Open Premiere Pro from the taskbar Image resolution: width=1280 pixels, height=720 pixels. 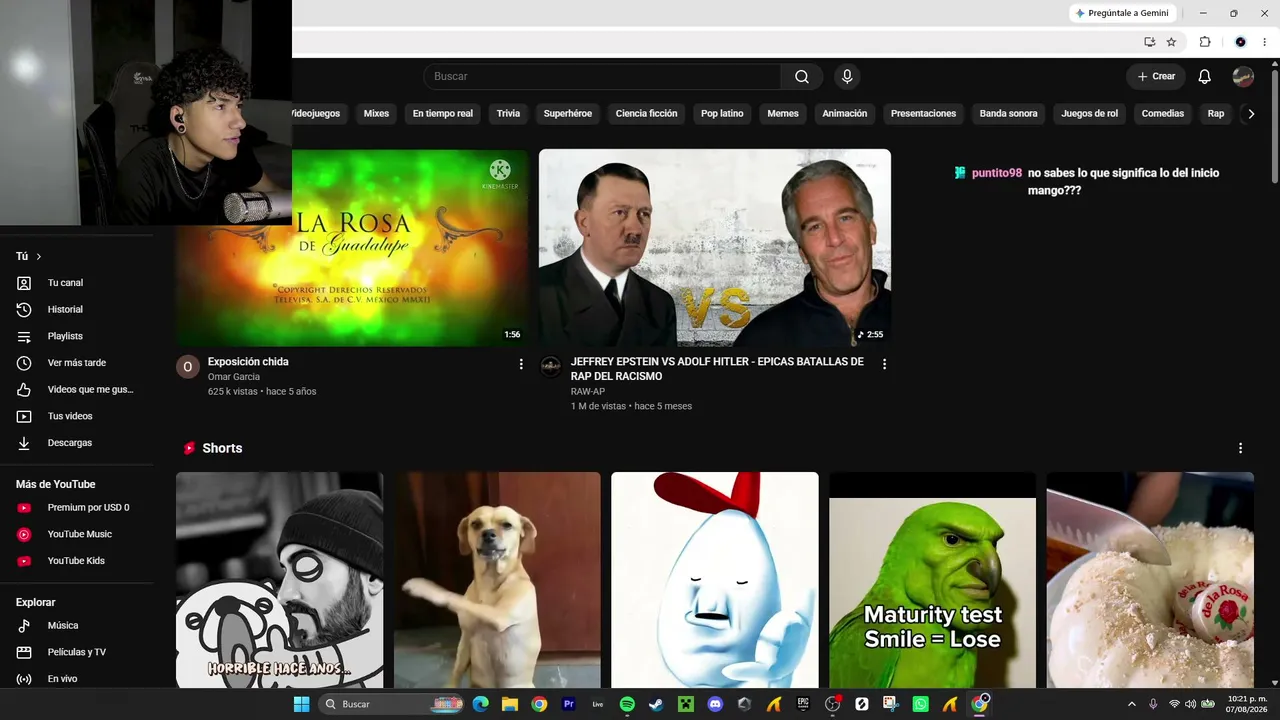pyautogui.click(x=569, y=704)
